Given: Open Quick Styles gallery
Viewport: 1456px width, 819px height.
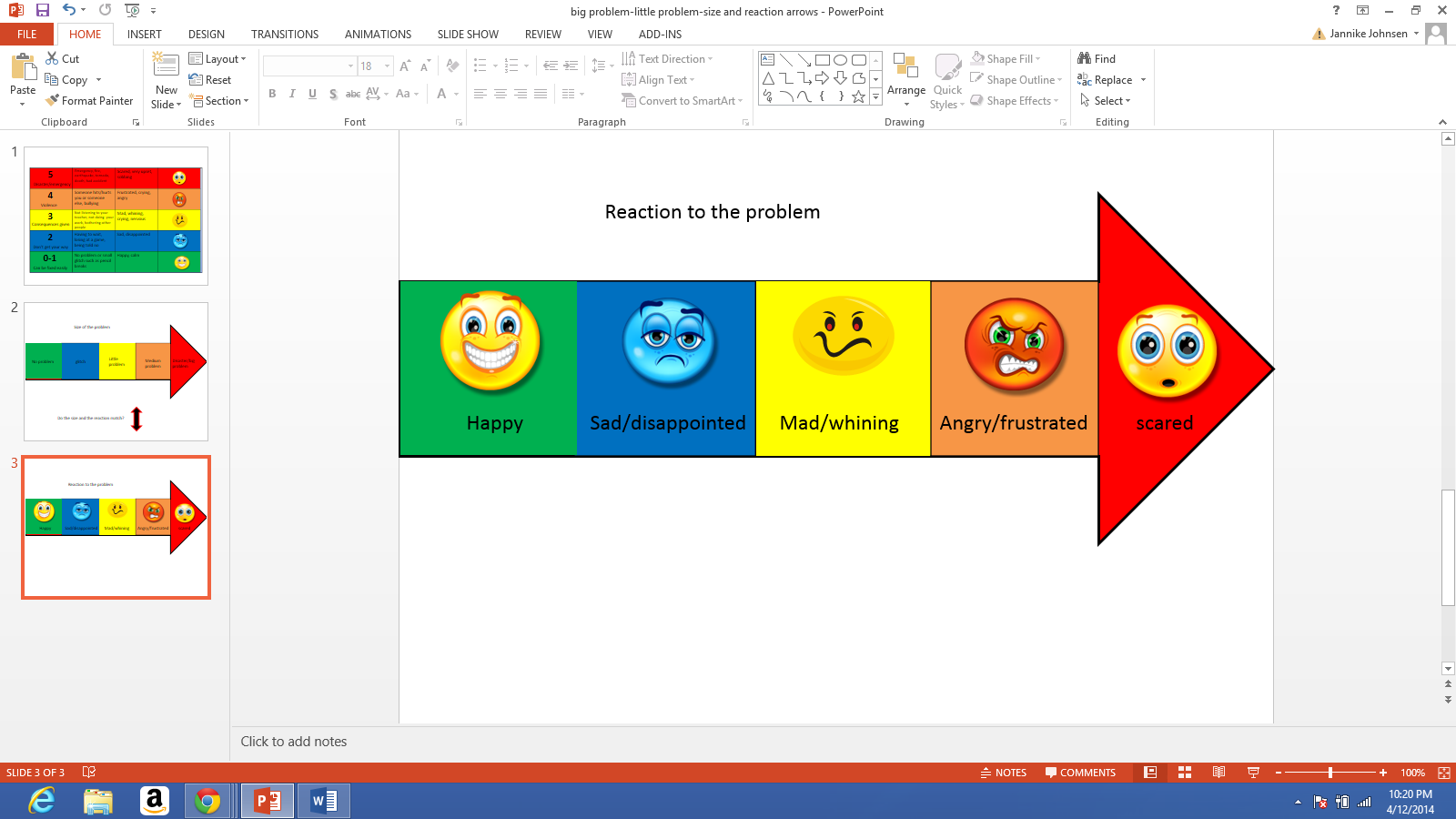Looking at the screenshot, I should pyautogui.click(x=947, y=80).
